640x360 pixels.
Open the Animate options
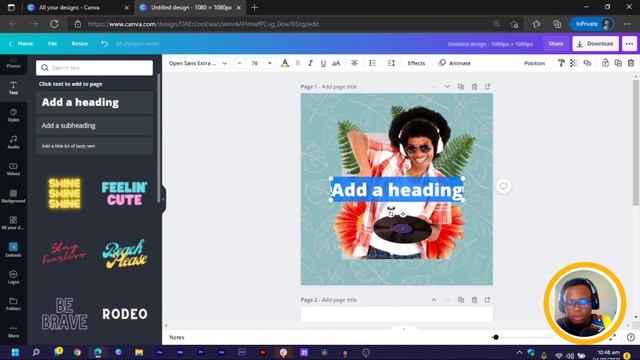click(x=455, y=63)
